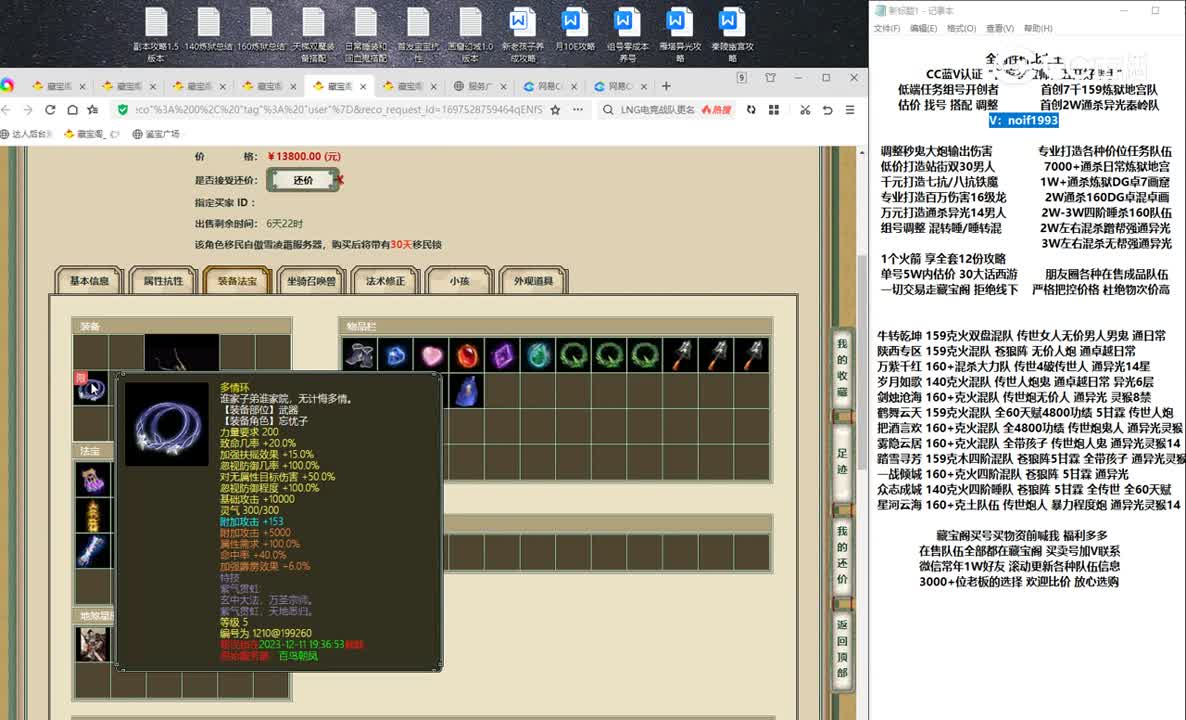Select the purple crystal item in 物品栏
Screen dimensions: 1186x720
click(x=502, y=355)
